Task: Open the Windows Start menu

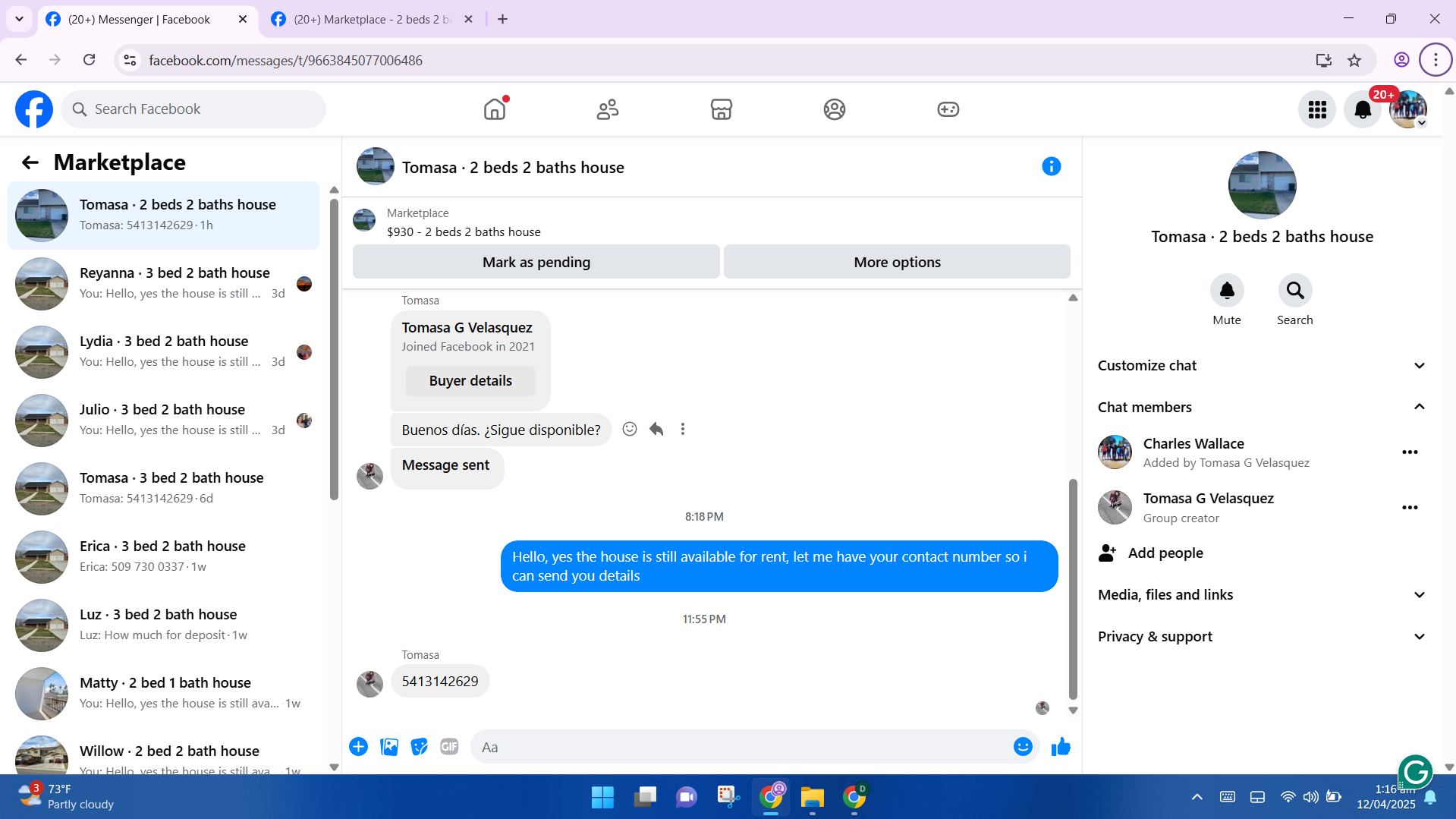Action: coord(602,797)
